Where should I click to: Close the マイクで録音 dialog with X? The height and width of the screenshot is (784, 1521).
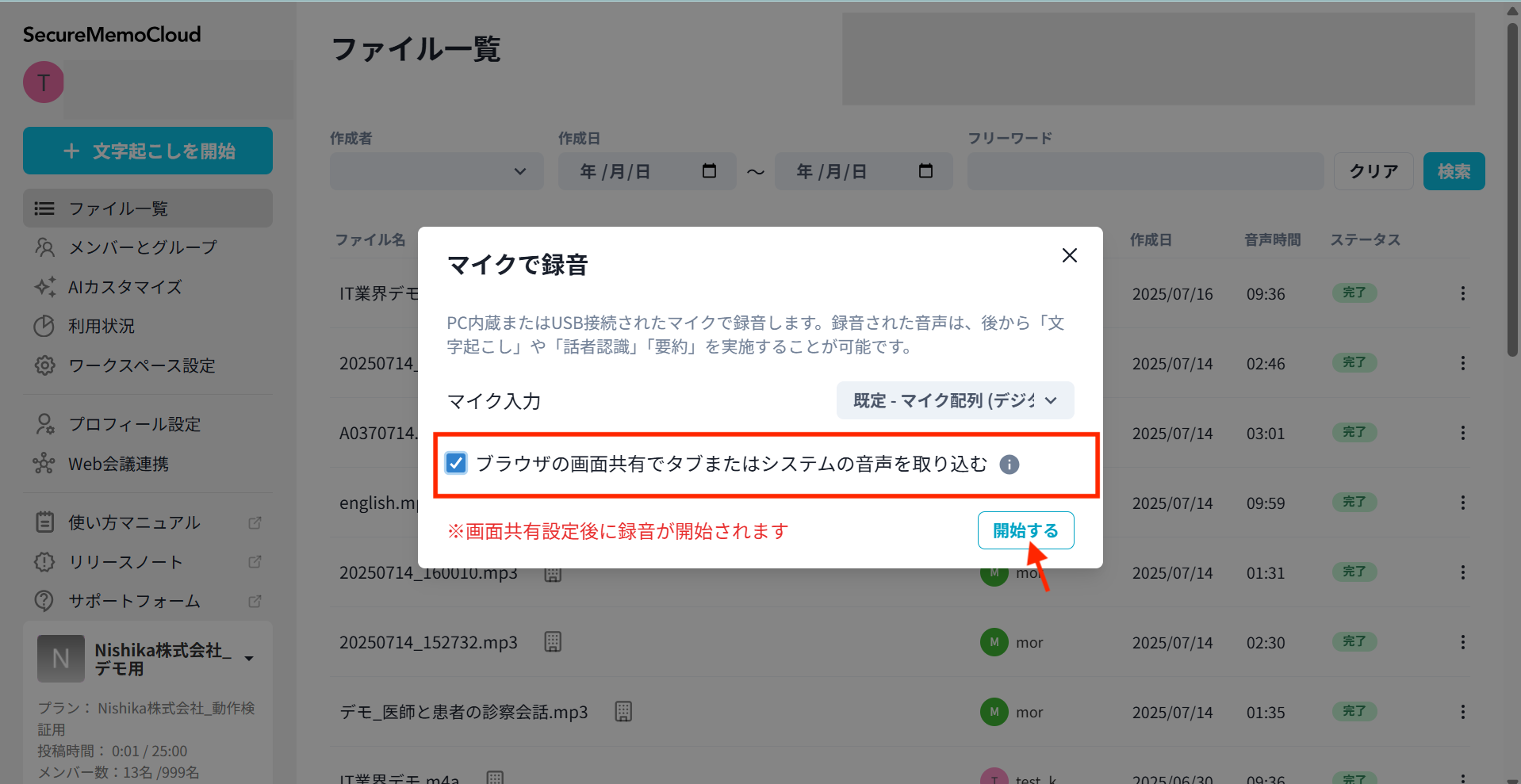click(x=1069, y=255)
